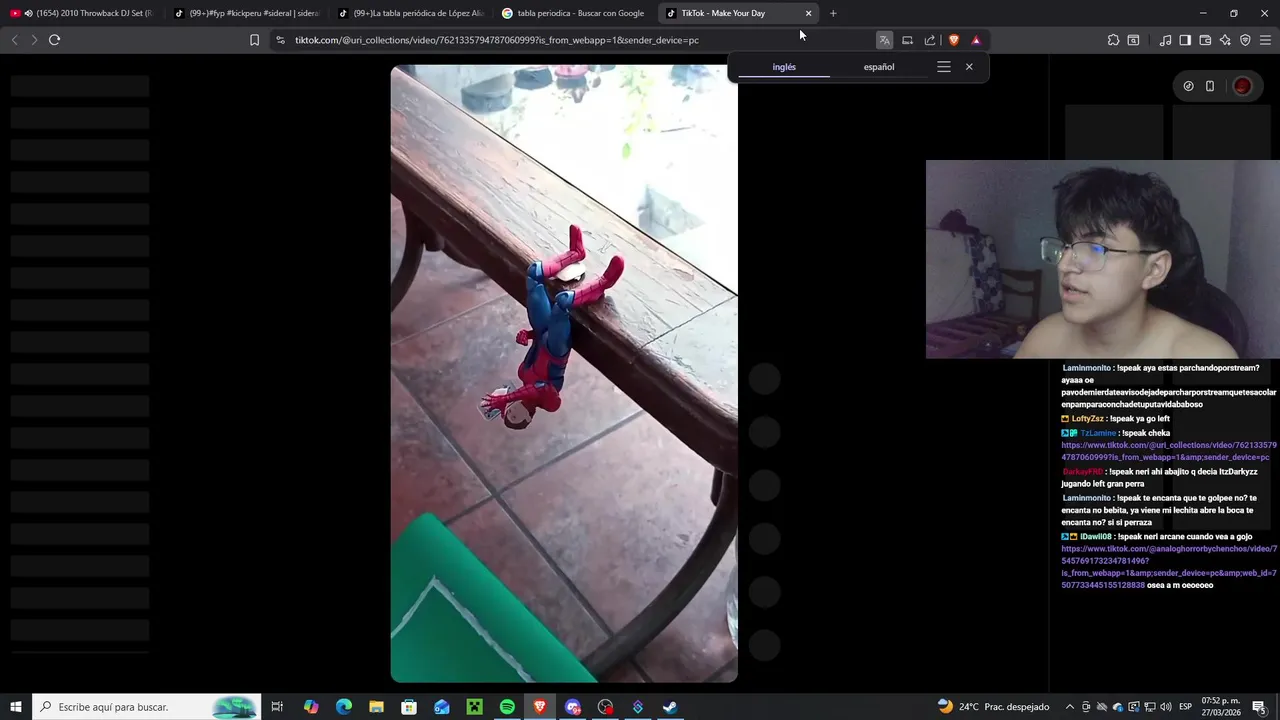Open a new browser tab
The image size is (1280, 720).
833,13
